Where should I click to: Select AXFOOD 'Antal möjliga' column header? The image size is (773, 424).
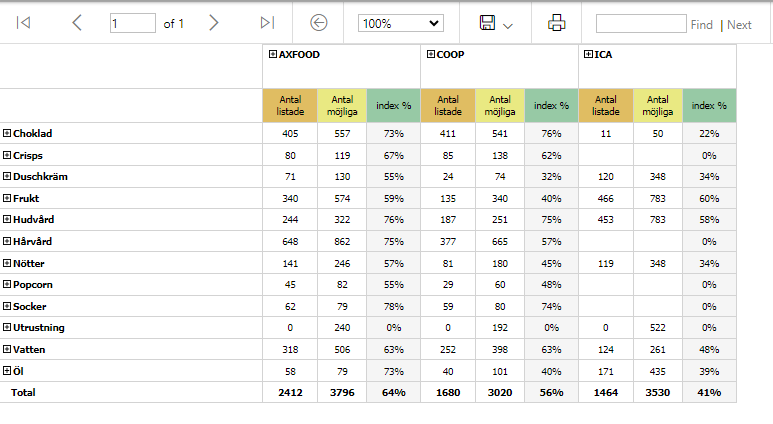point(342,106)
